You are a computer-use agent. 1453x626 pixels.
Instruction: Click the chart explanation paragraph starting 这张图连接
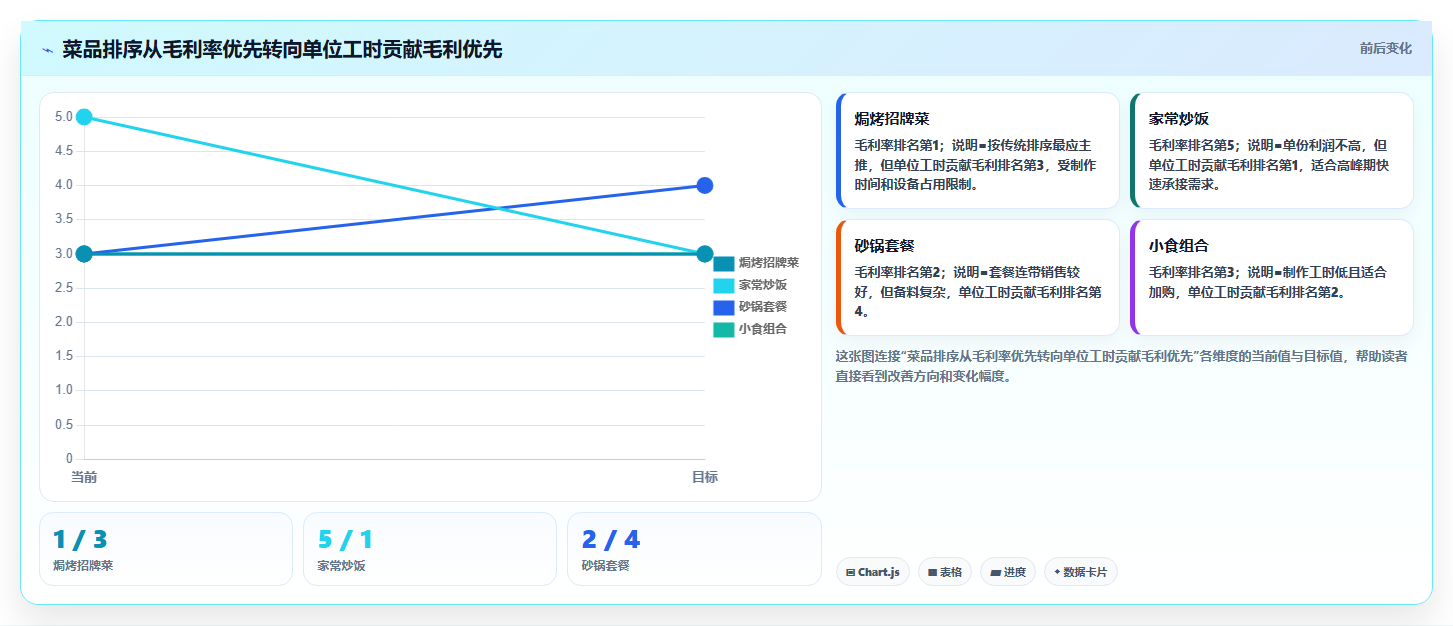[x=1121, y=366]
